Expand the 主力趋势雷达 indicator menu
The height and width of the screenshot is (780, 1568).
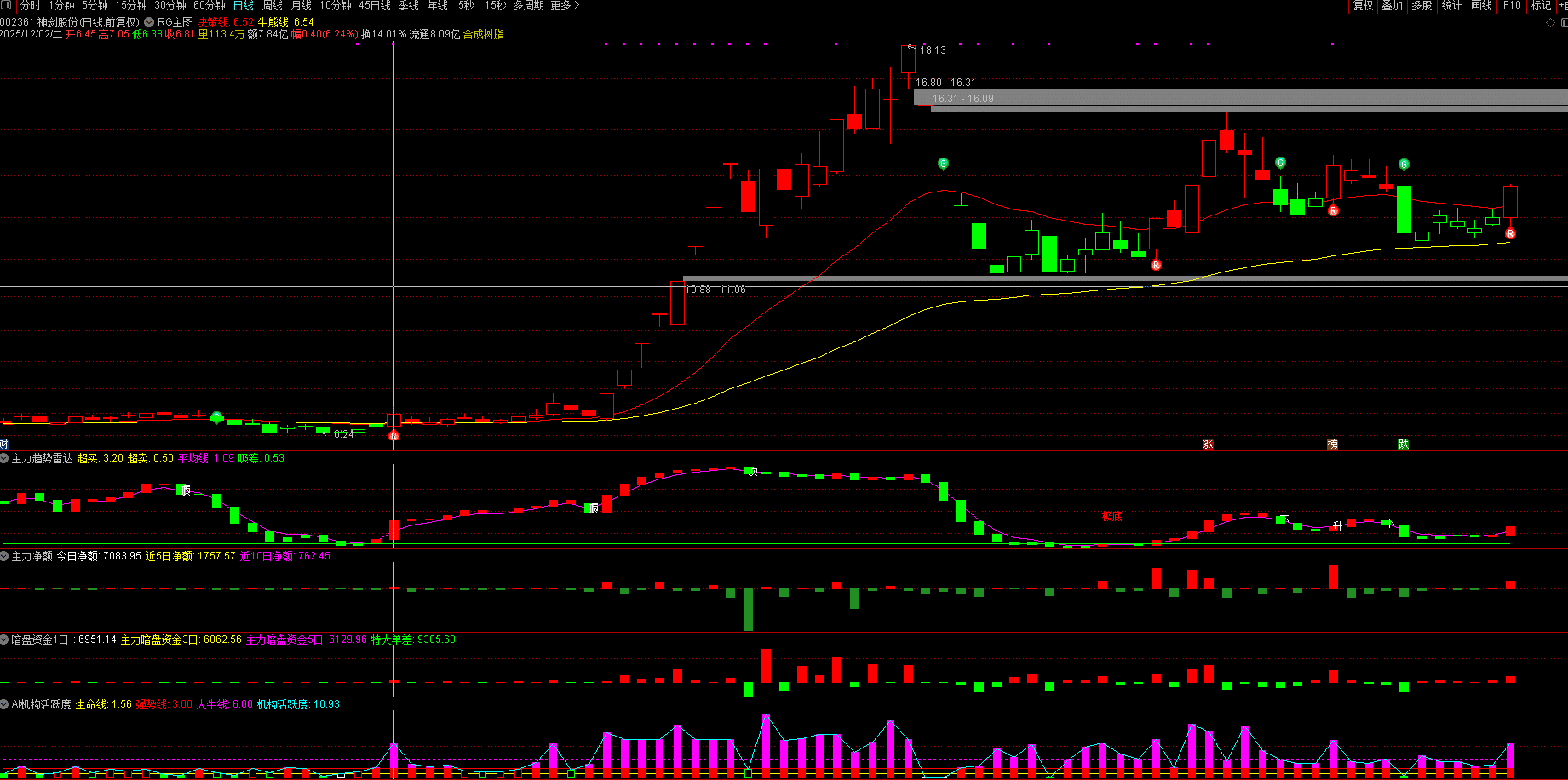coord(4,458)
